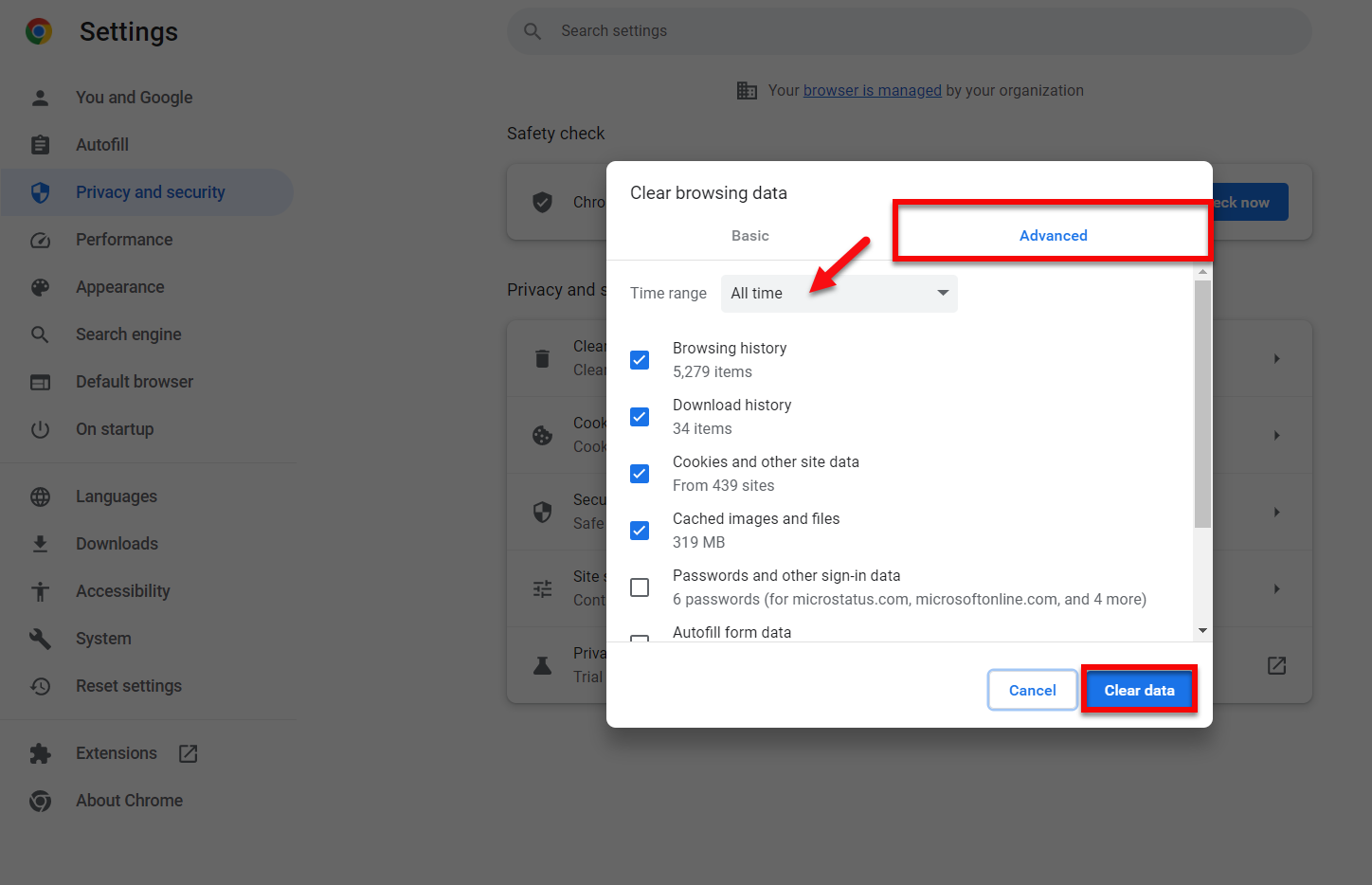
Task: Click the Autofill clipboard icon
Action: [40, 145]
